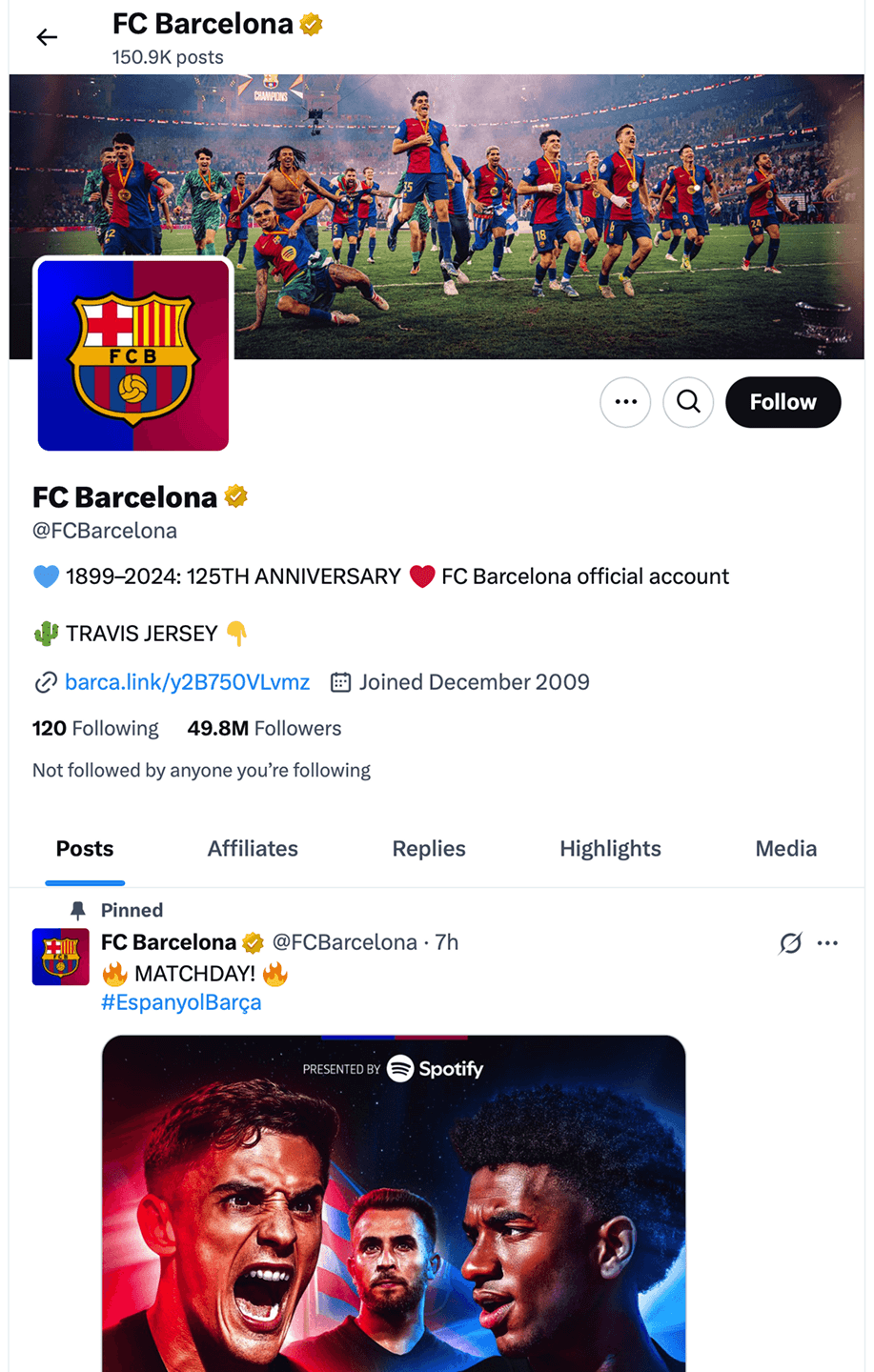Open the barca.link/y2B750VLvmz link

pyautogui.click(x=187, y=682)
